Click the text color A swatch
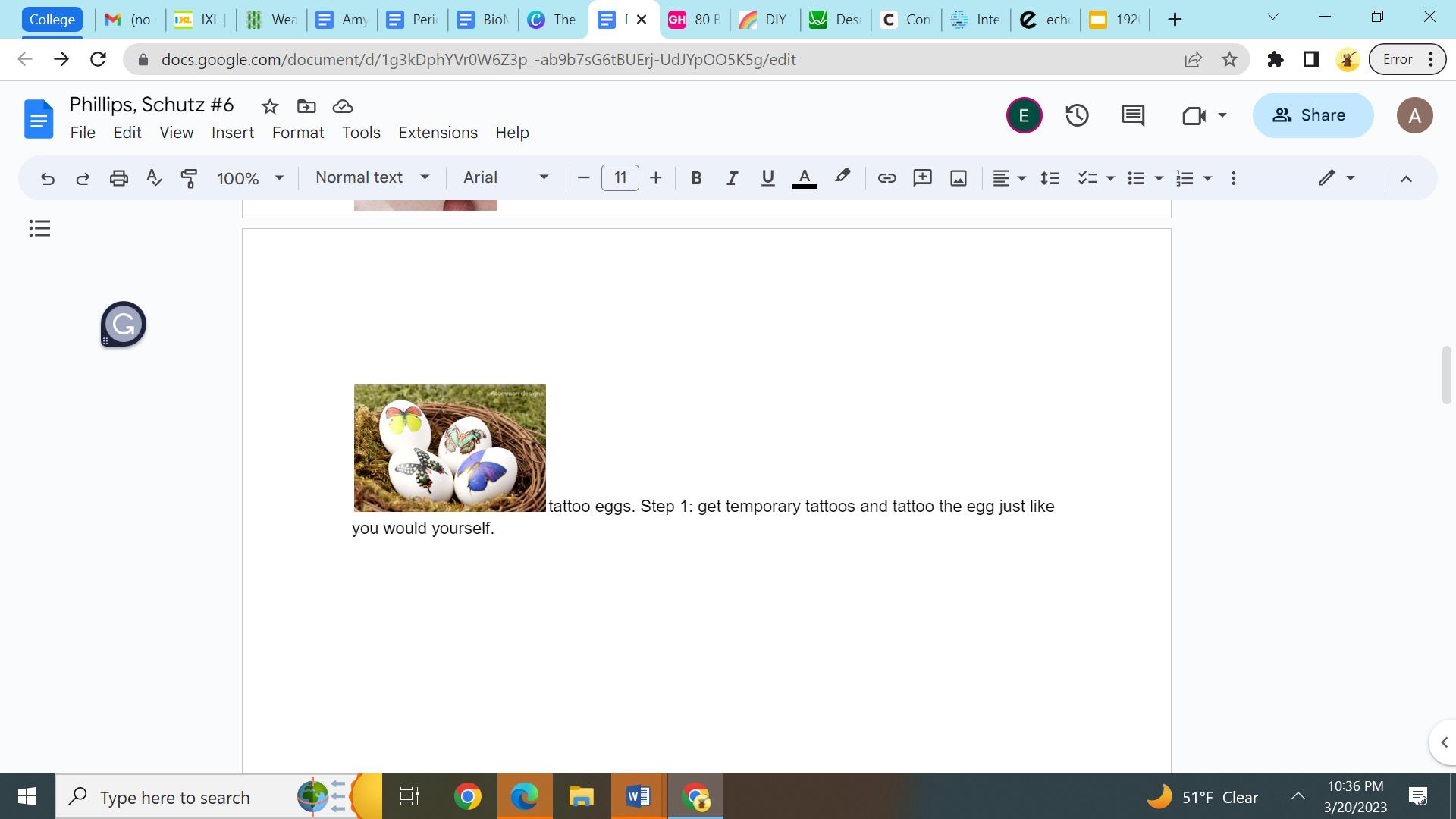 pos(805,178)
